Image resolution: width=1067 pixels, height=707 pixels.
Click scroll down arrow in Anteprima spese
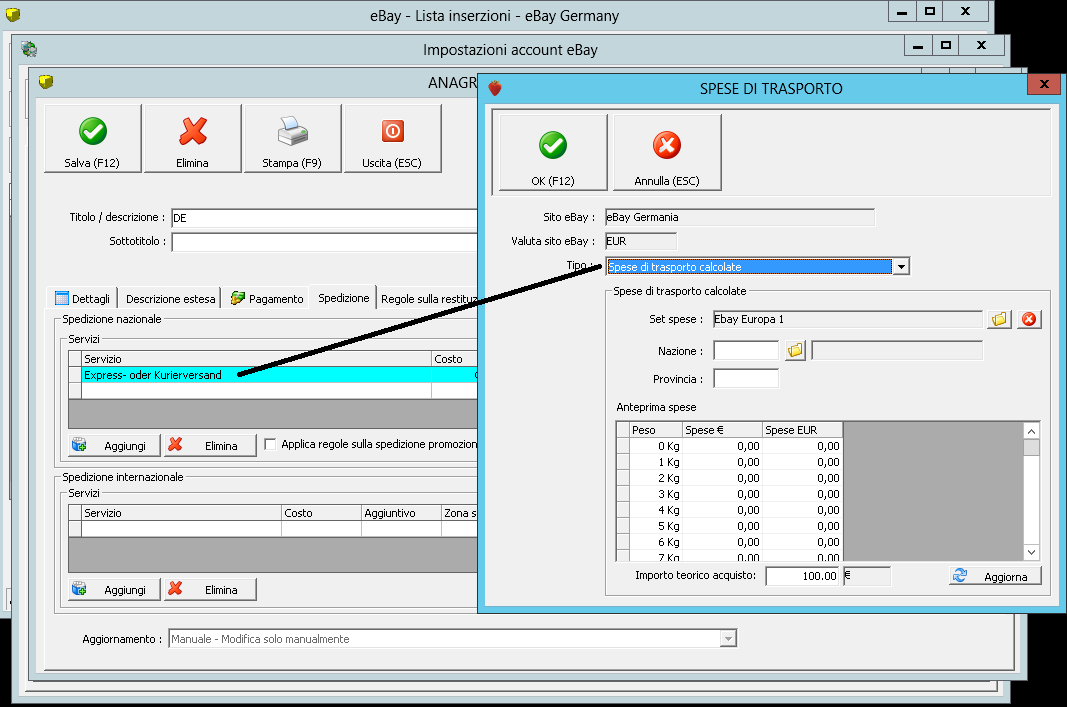coord(1032,553)
